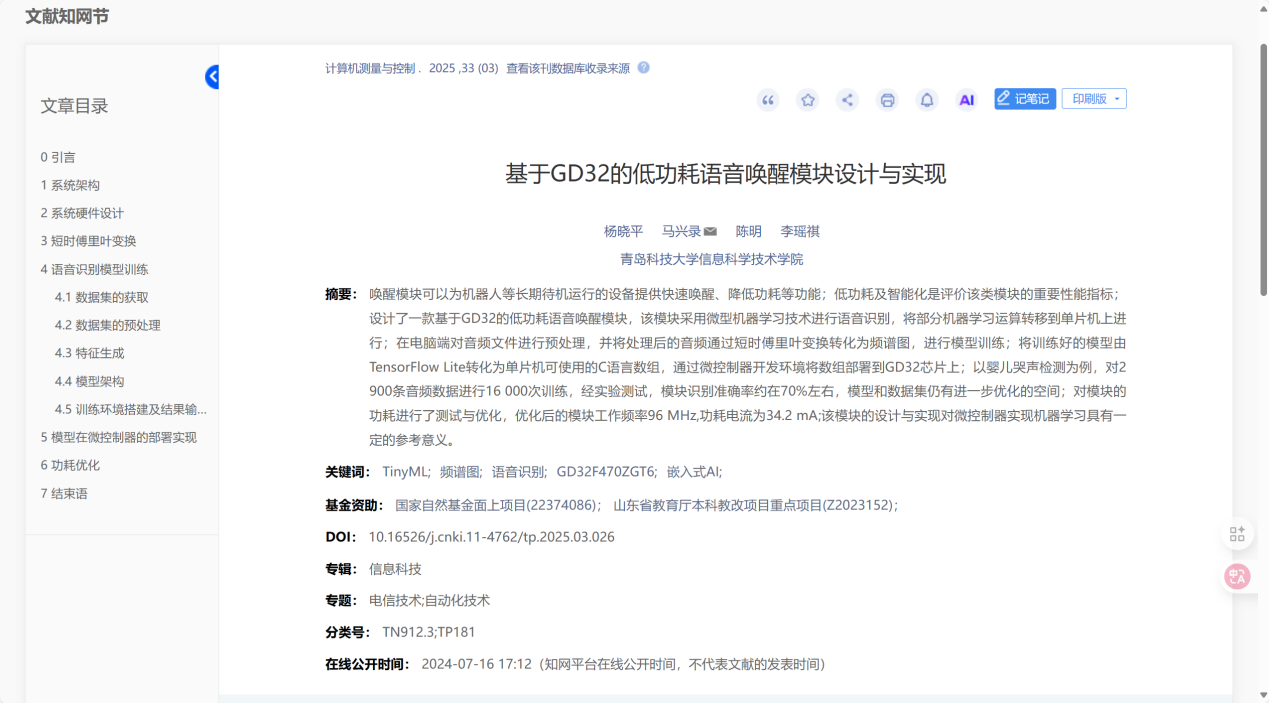Click the quote citation icon
The height and width of the screenshot is (703, 1269).
tap(768, 100)
